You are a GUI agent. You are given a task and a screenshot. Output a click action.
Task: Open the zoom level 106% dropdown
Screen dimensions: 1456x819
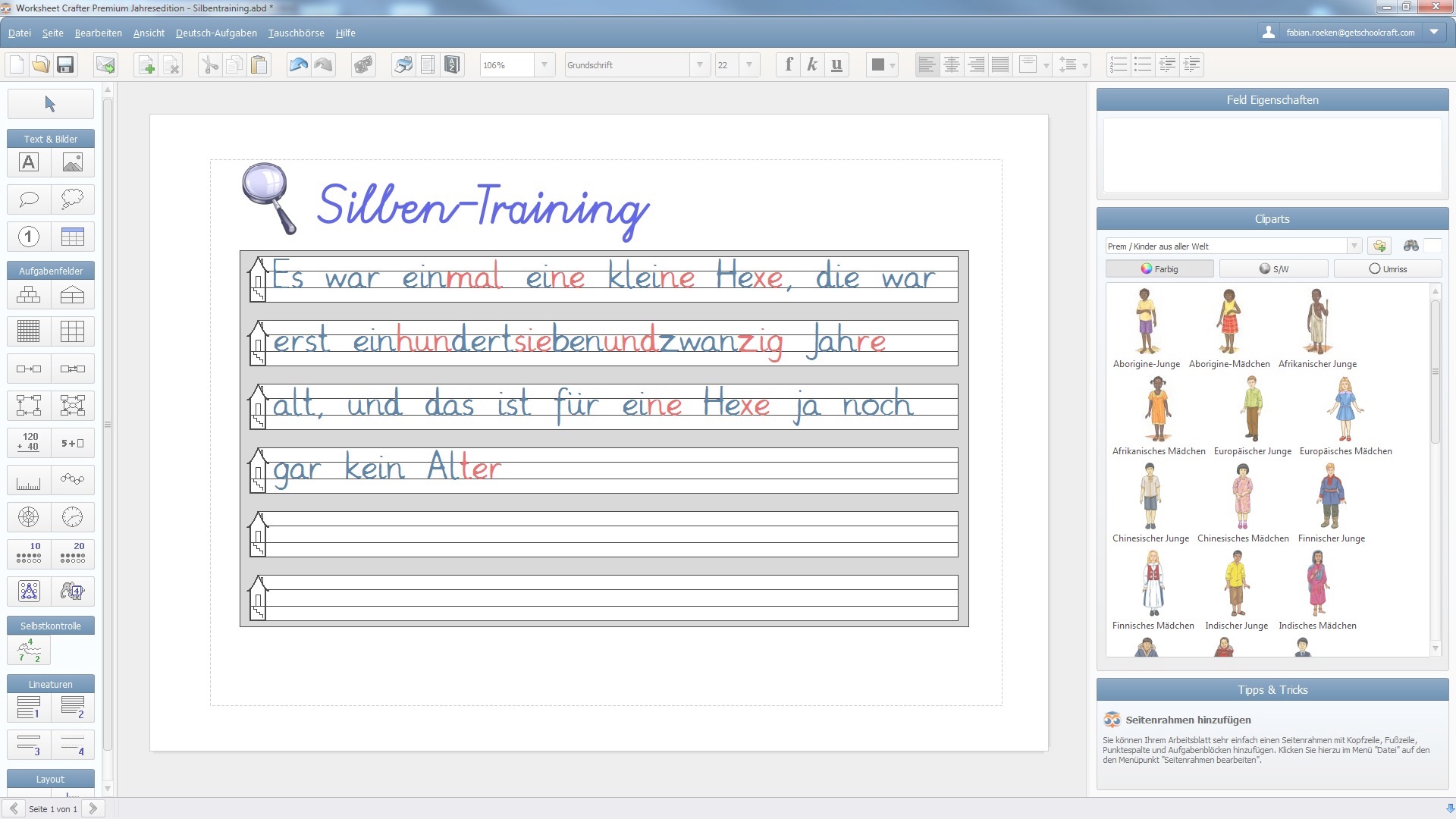pos(544,65)
